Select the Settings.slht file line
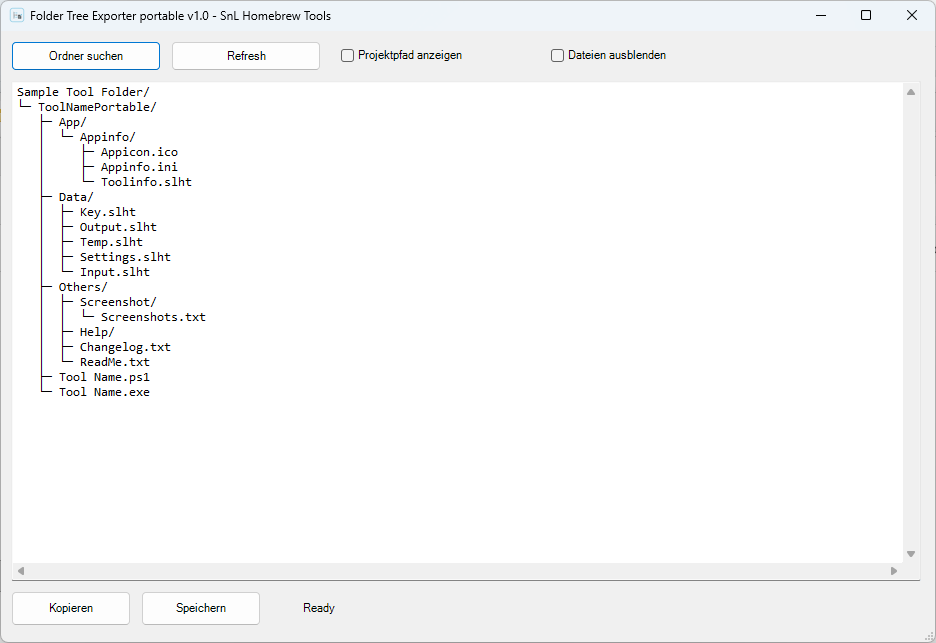The width and height of the screenshot is (936, 643). coord(125,257)
